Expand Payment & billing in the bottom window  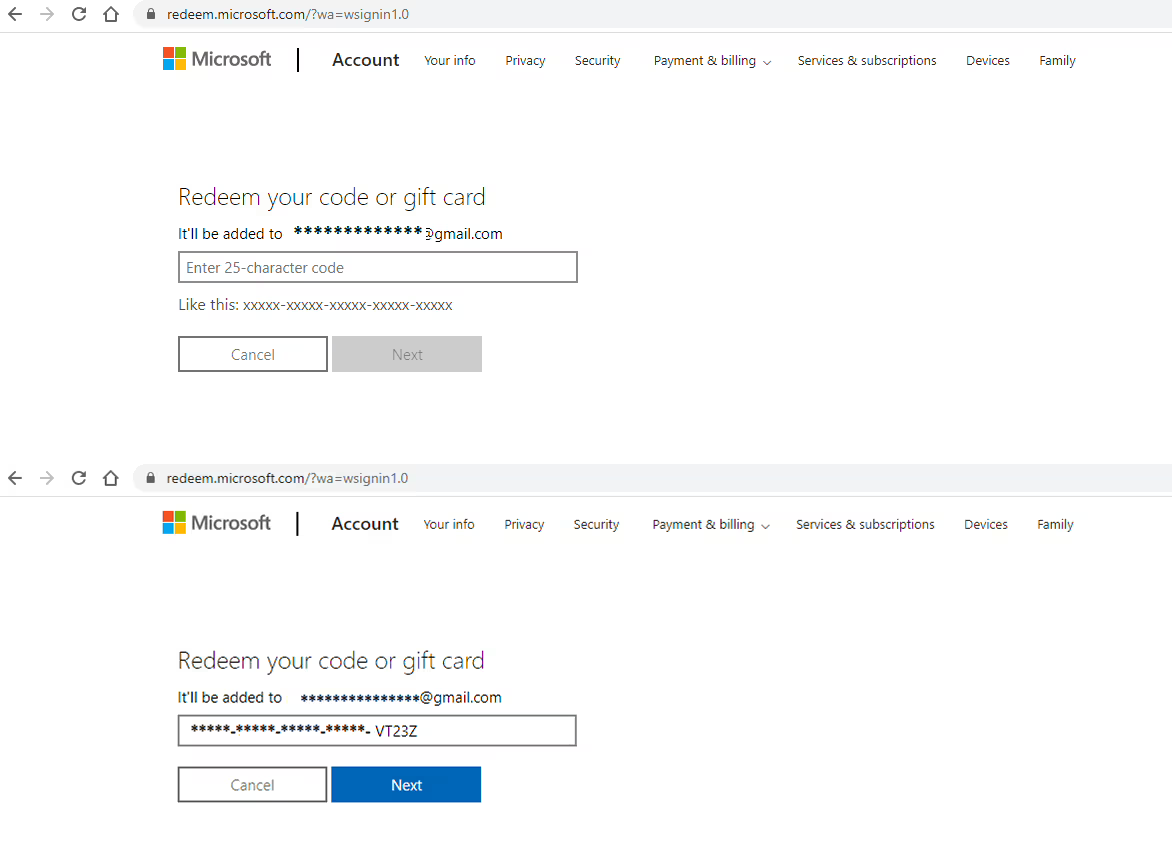710,524
